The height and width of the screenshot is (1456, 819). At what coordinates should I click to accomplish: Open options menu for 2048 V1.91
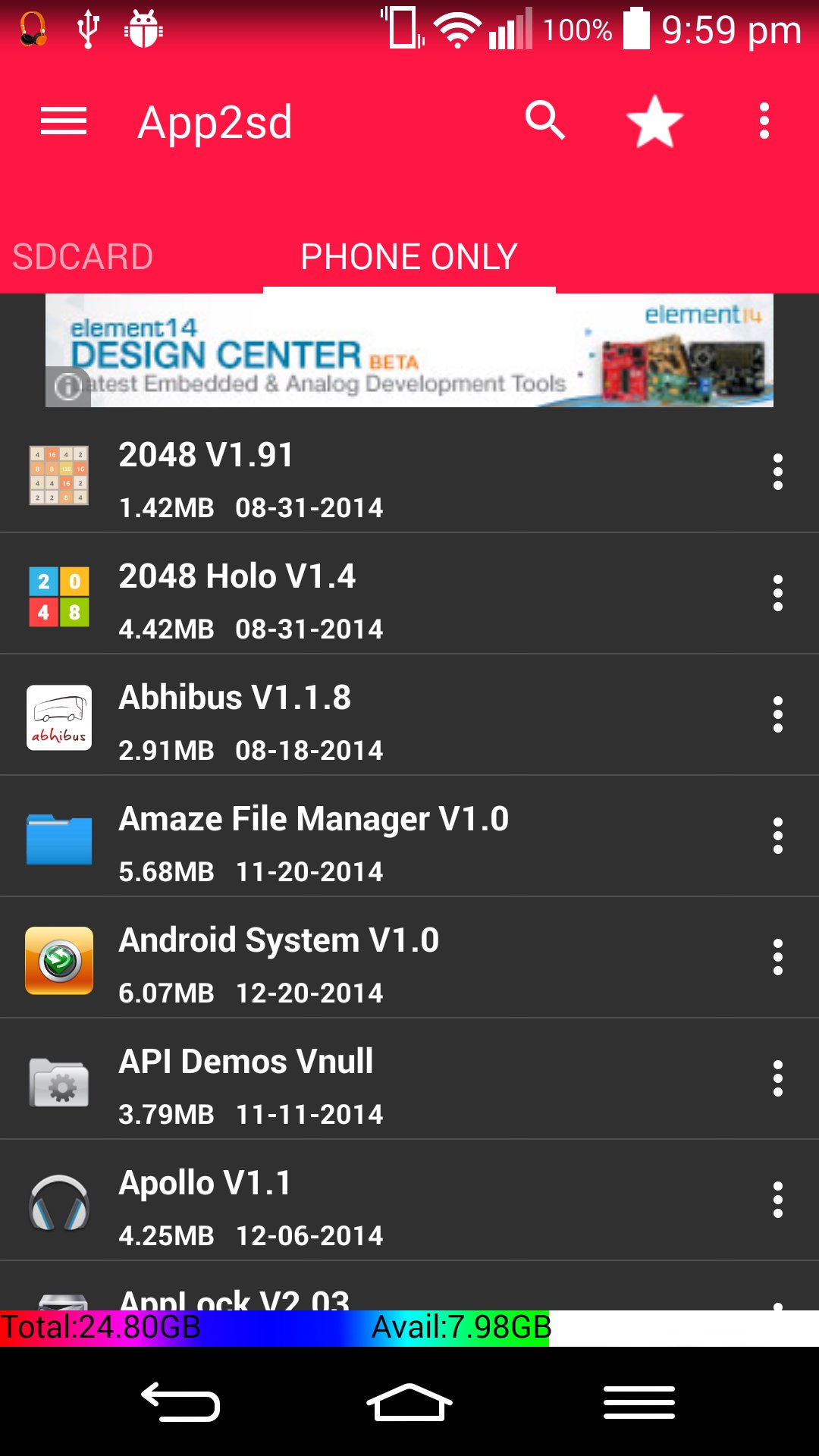777,472
